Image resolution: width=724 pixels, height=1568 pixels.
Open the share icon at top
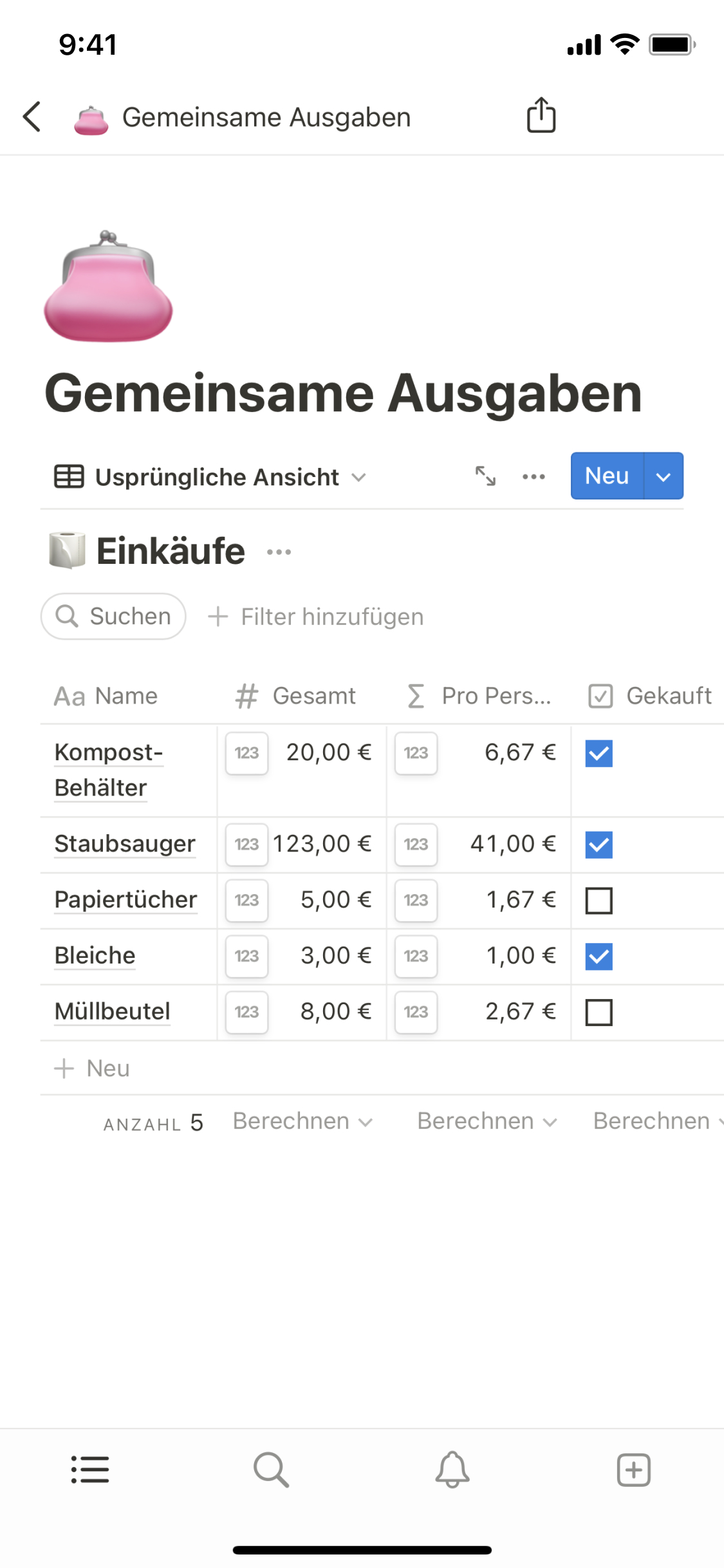541,116
